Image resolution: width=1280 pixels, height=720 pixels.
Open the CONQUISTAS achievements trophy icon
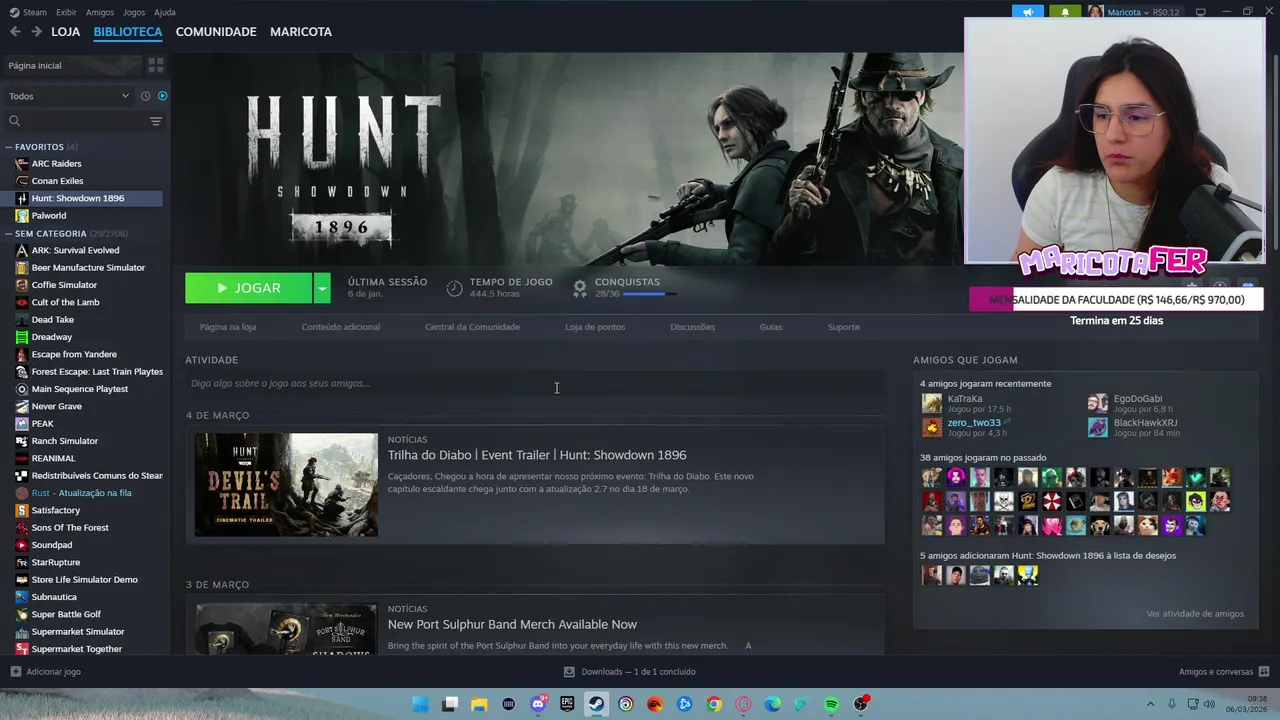[x=580, y=288]
